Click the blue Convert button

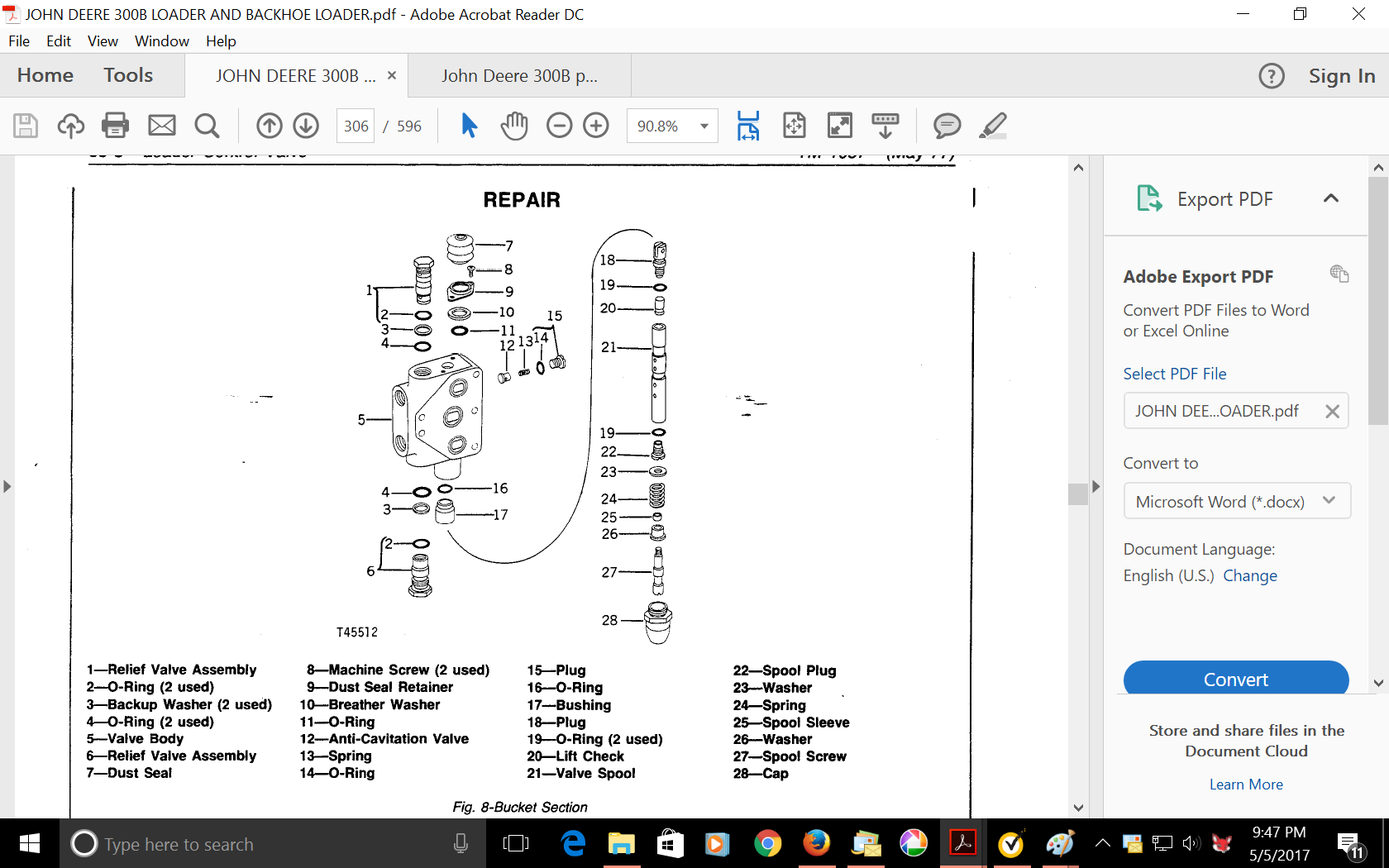click(x=1235, y=679)
